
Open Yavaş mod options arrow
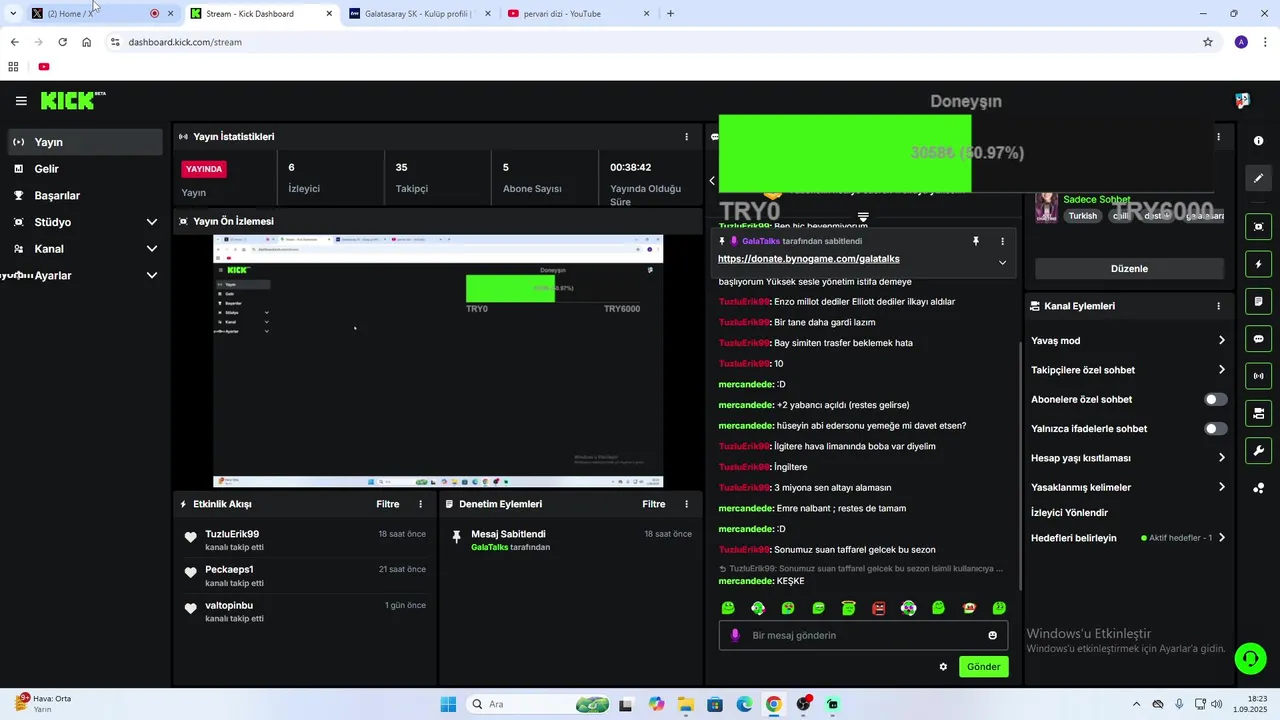pyautogui.click(x=1221, y=341)
